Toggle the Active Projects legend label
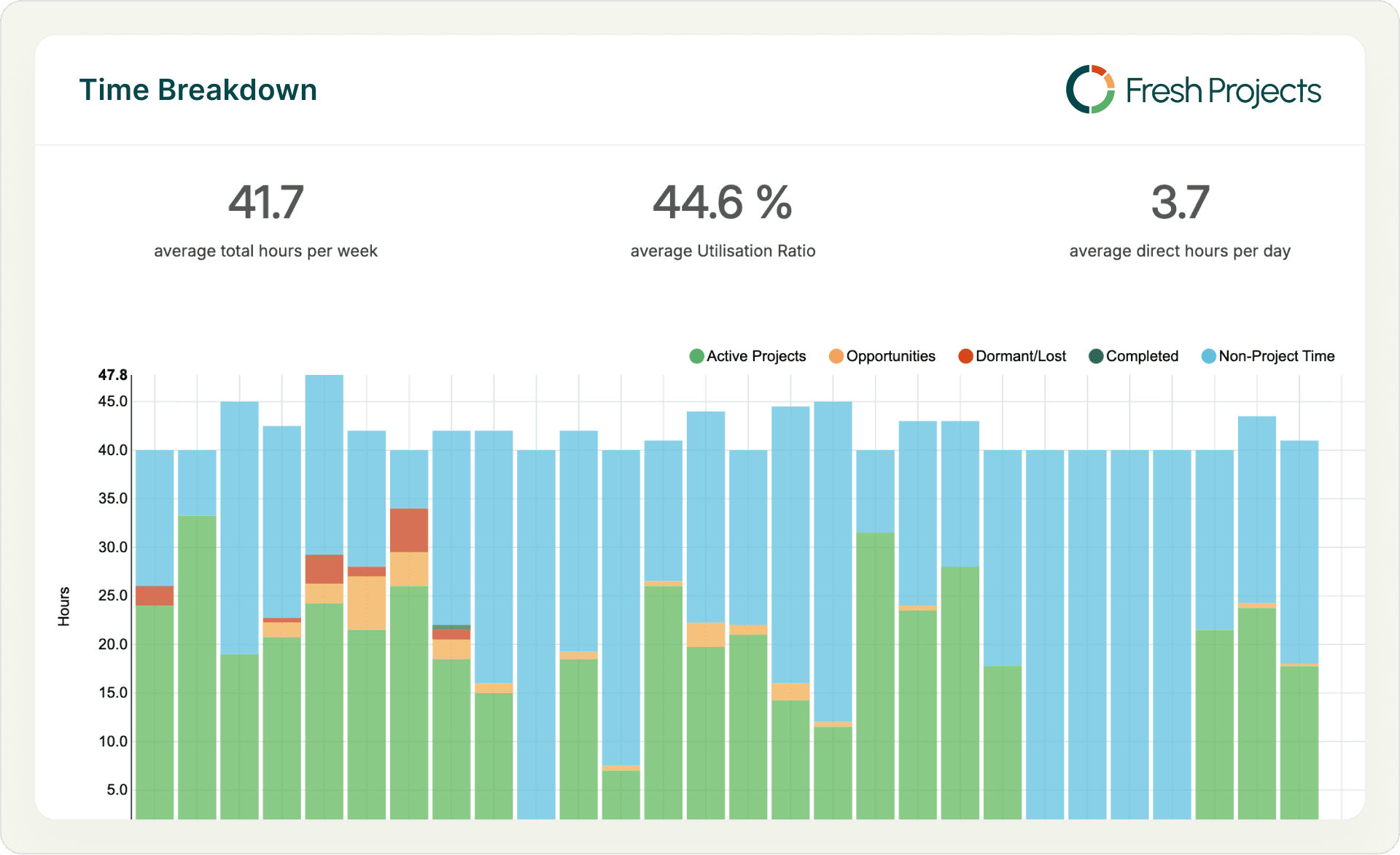The height and width of the screenshot is (855, 1400). [x=756, y=356]
